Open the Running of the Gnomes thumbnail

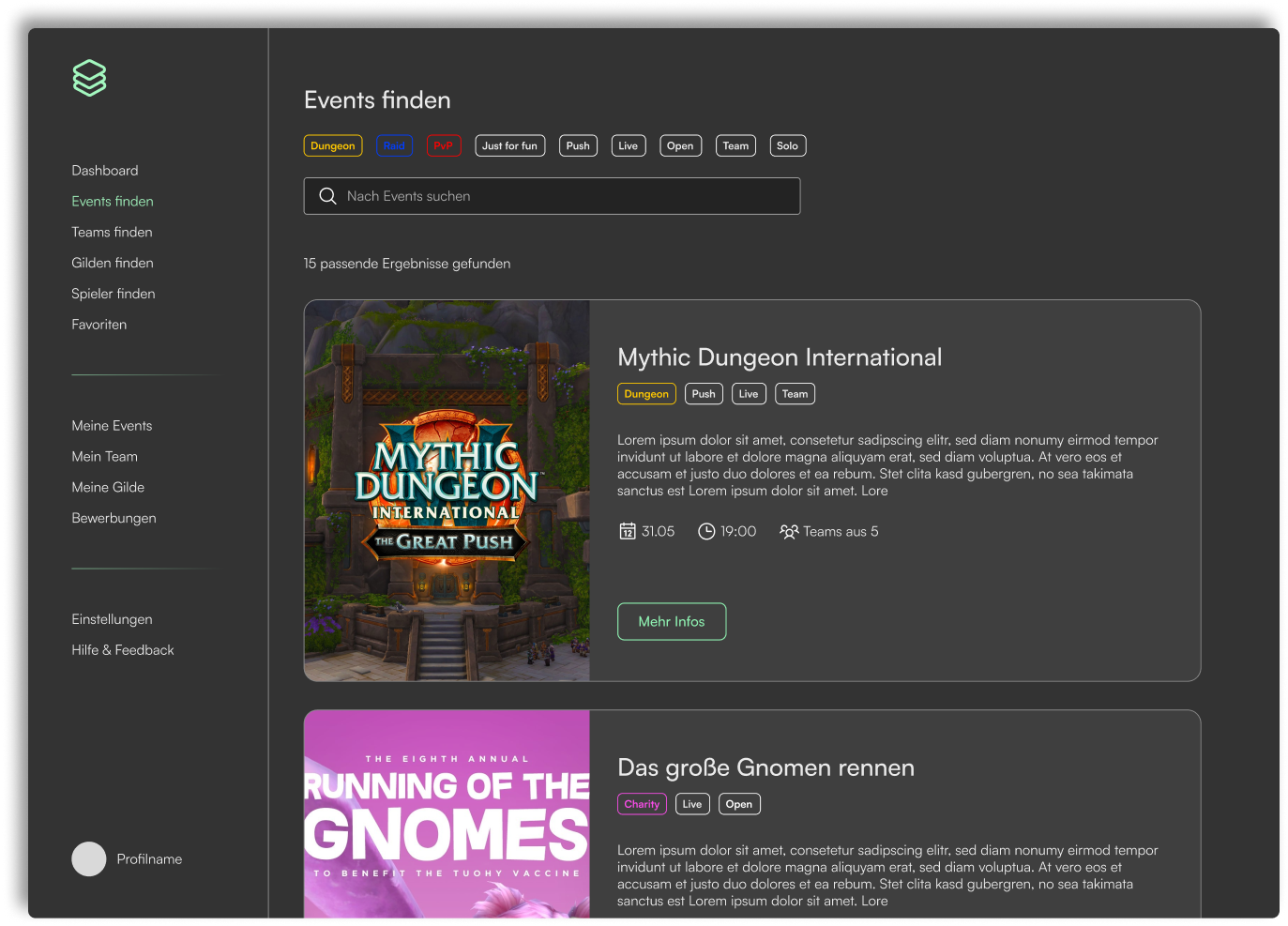tap(447, 814)
